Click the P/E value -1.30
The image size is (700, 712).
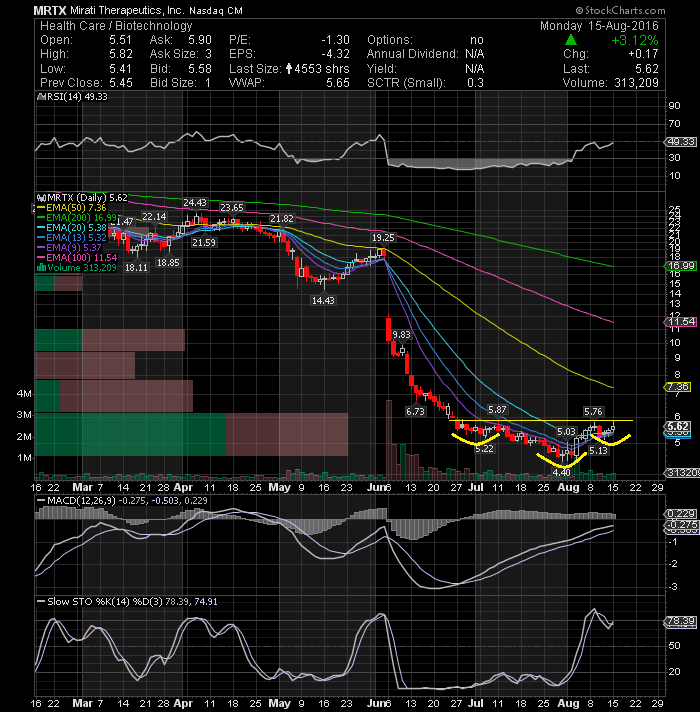click(x=335, y=40)
